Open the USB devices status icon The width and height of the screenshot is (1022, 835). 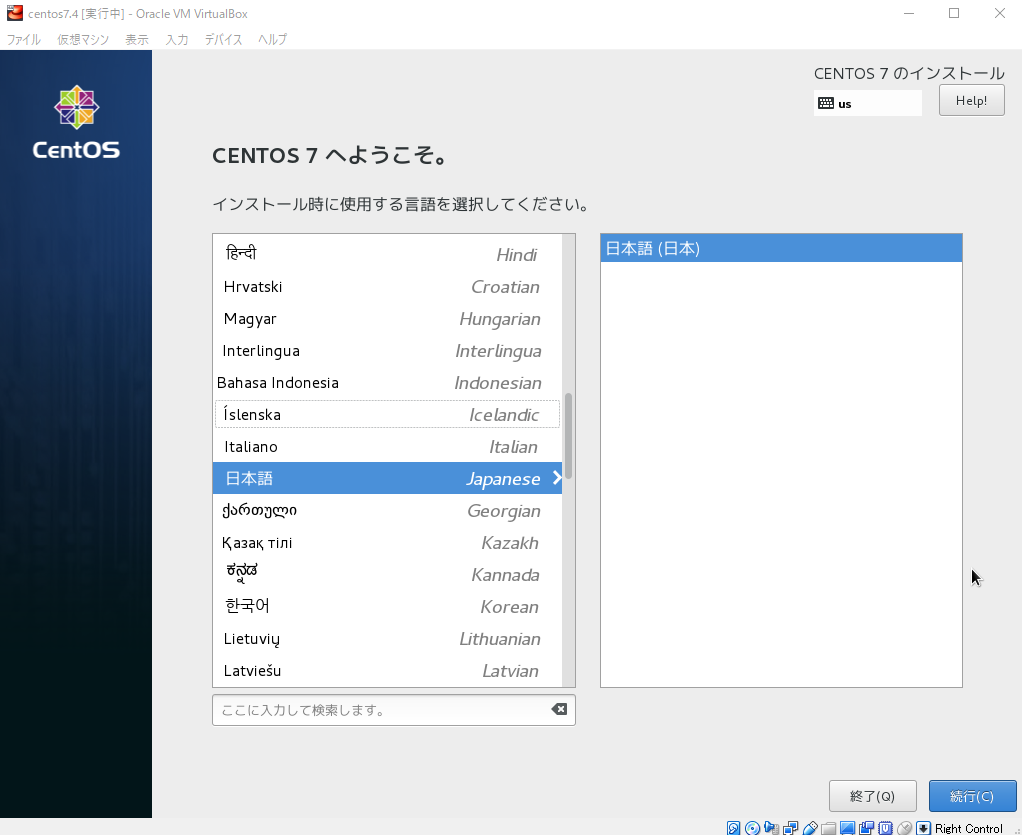pos(809,828)
